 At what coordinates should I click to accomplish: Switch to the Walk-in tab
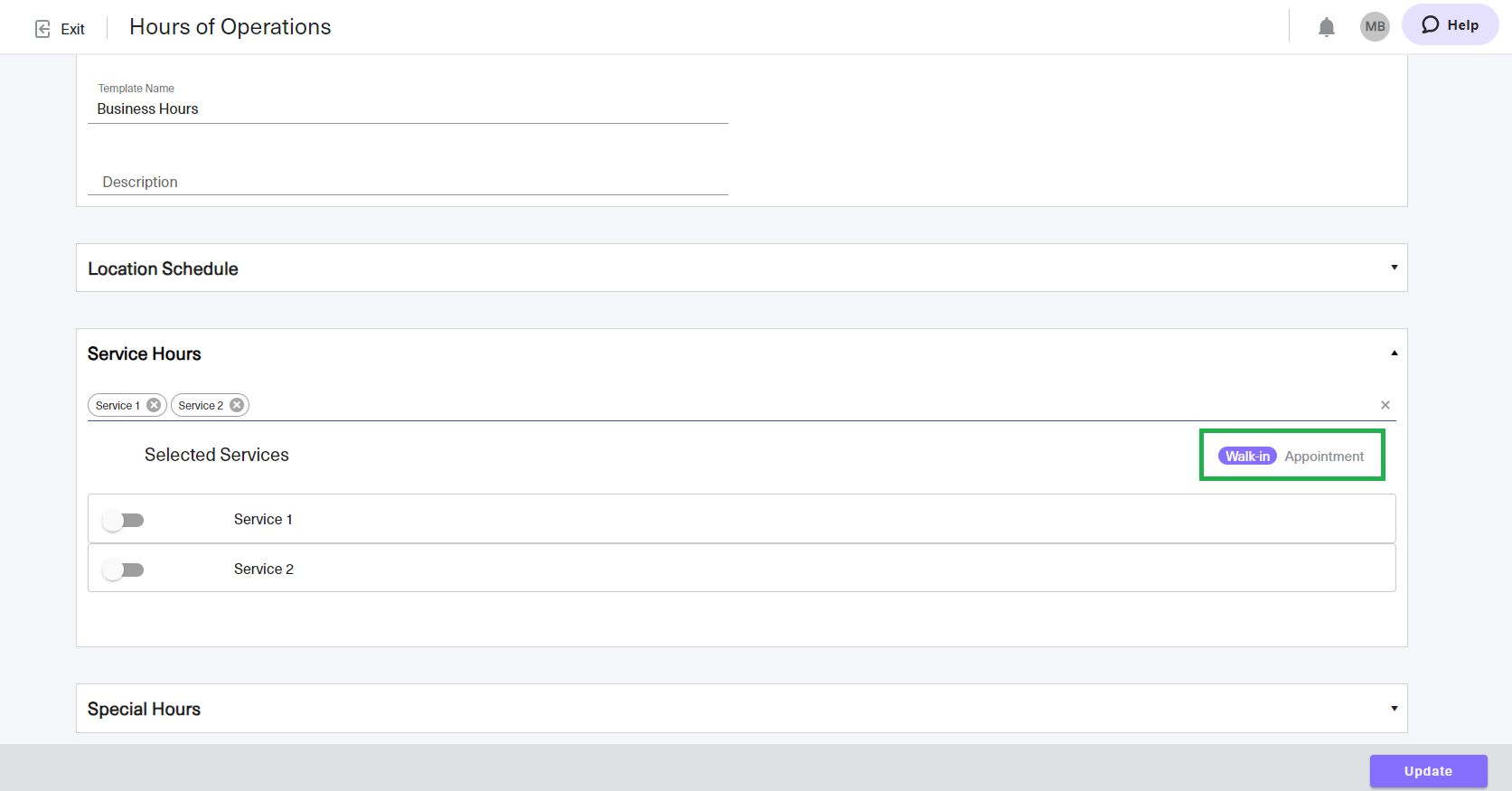point(1247,457)
